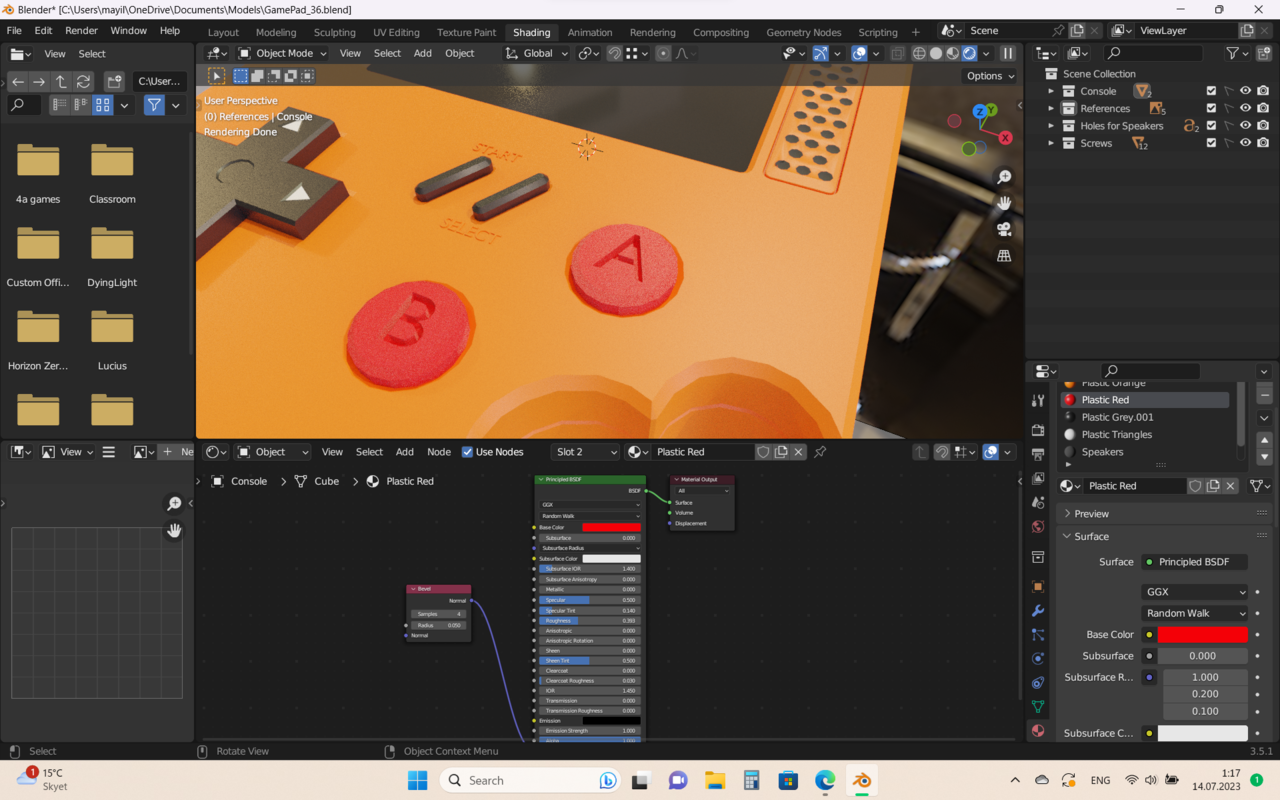Select the pan hand icon in viewport
The height and width of the screenshot is (800, 1280).
1004,203
